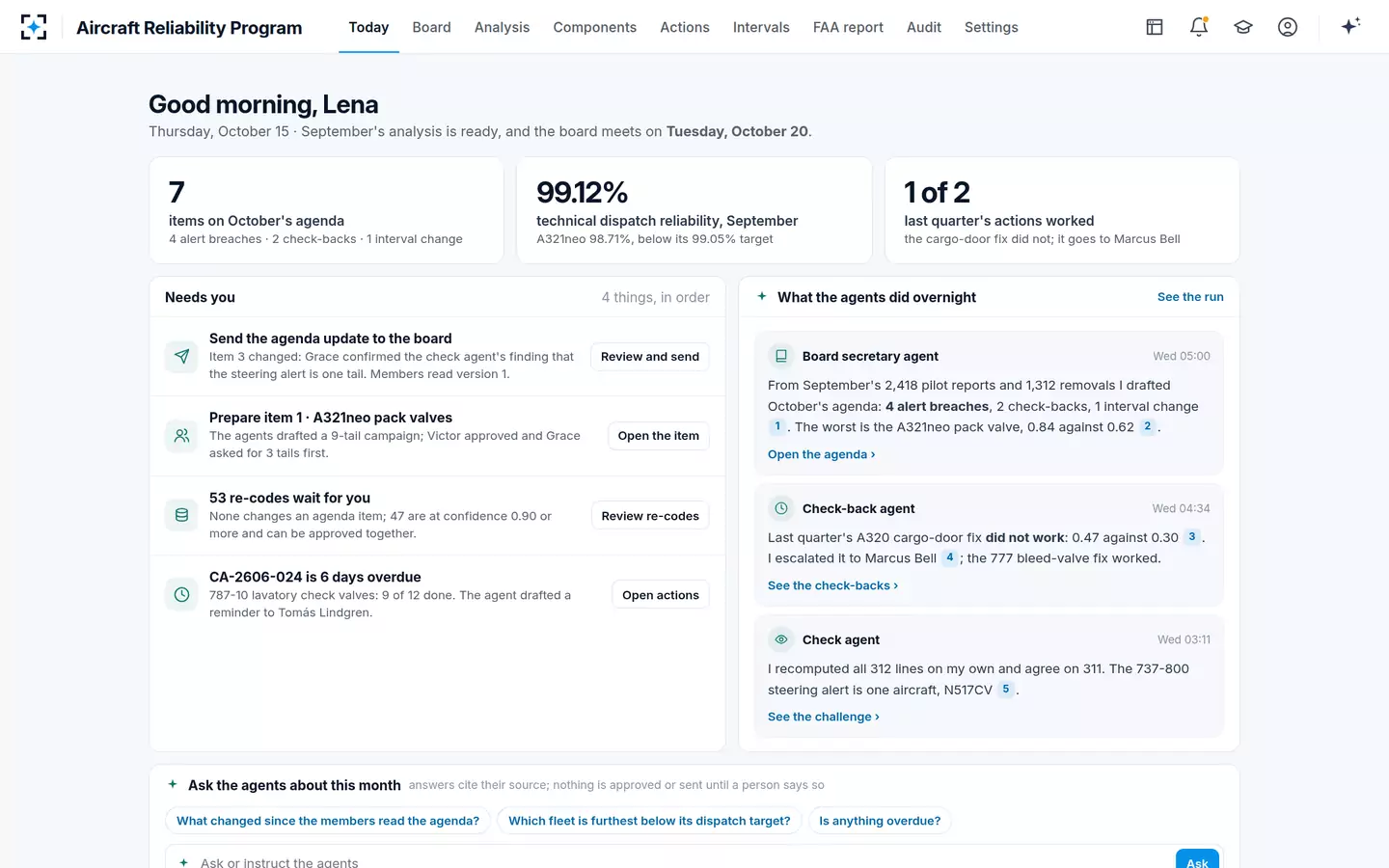Click Review and send button
This screenshot has width=1389, height=868.
tap(650, 357)
